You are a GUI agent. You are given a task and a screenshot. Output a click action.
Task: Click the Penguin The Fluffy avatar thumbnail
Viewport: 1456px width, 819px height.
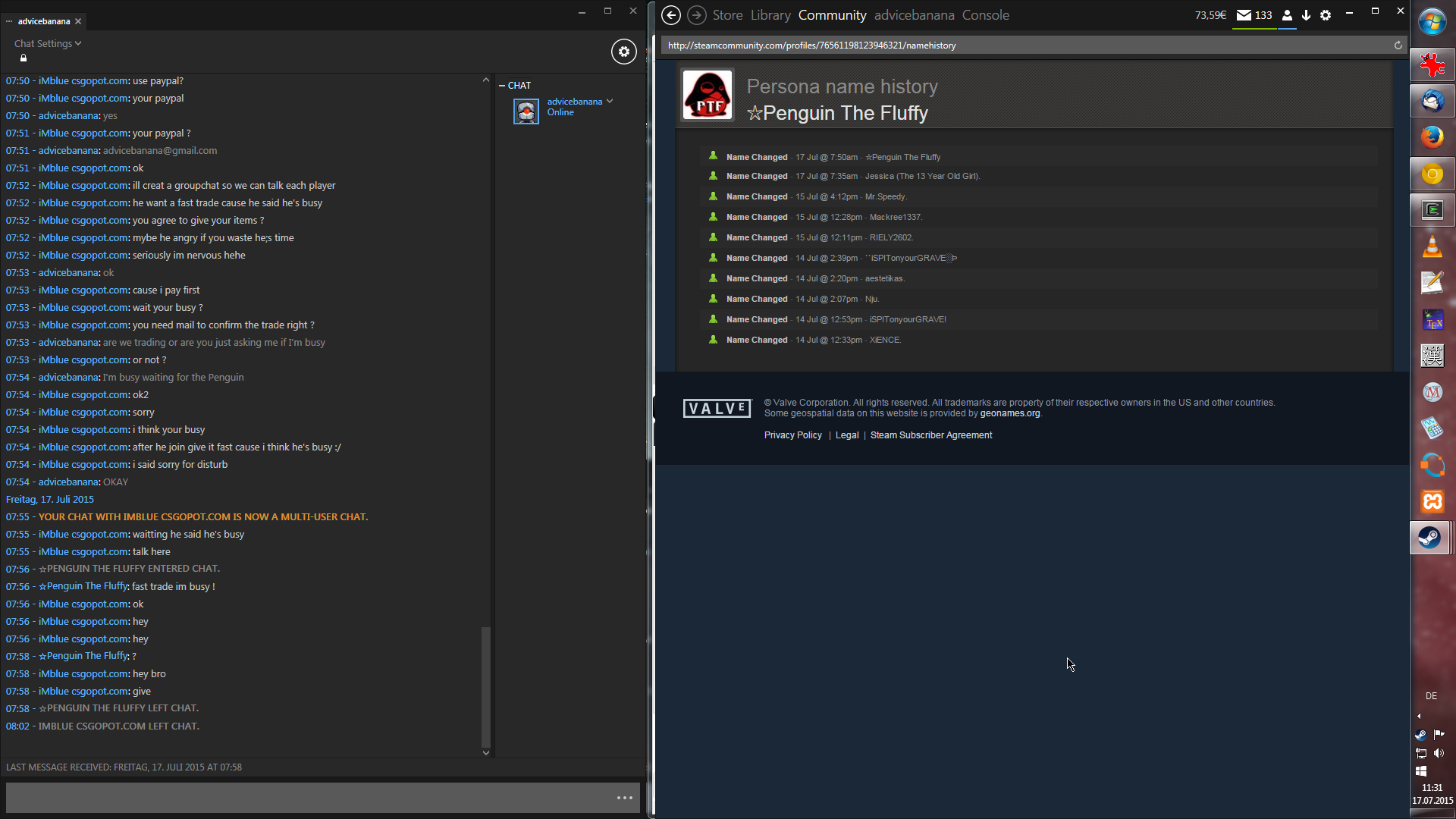708,95
